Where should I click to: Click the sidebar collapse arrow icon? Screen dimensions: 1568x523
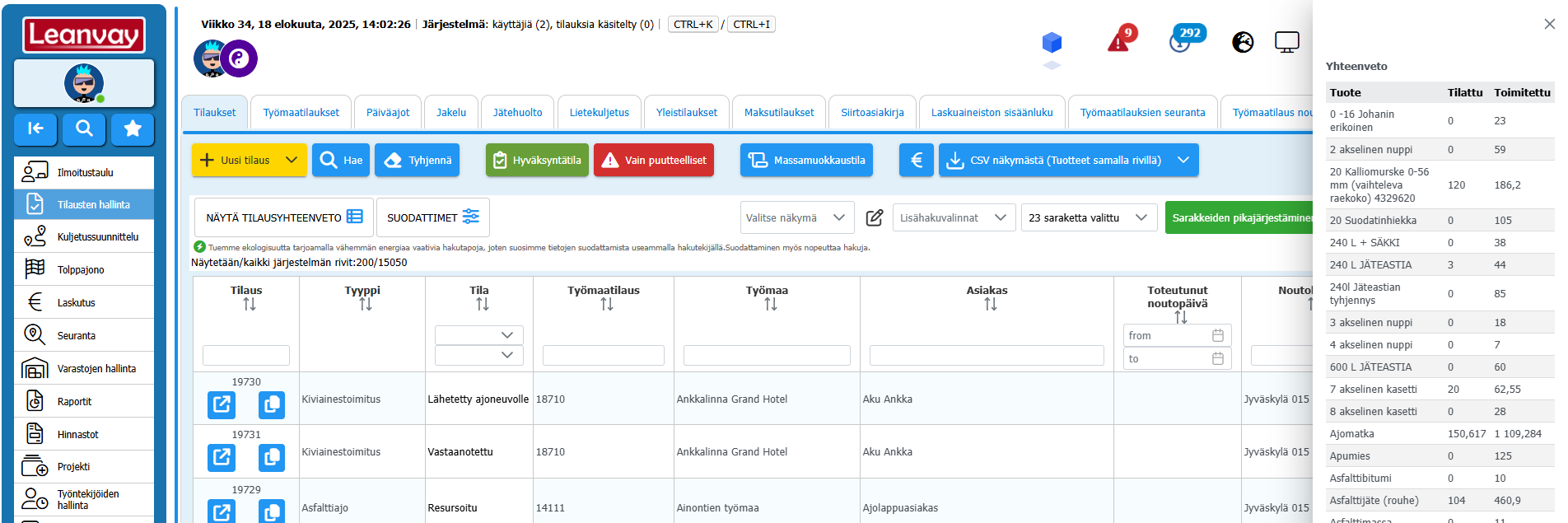coord(35,128)
